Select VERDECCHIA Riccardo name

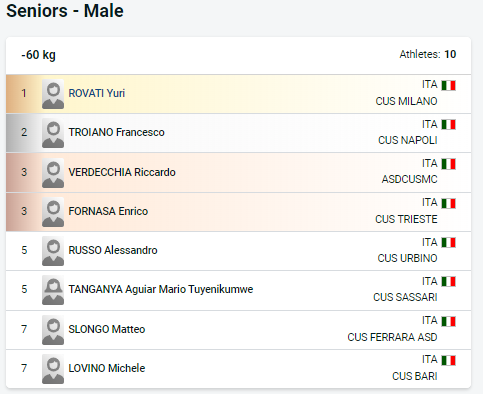(122, 172)
